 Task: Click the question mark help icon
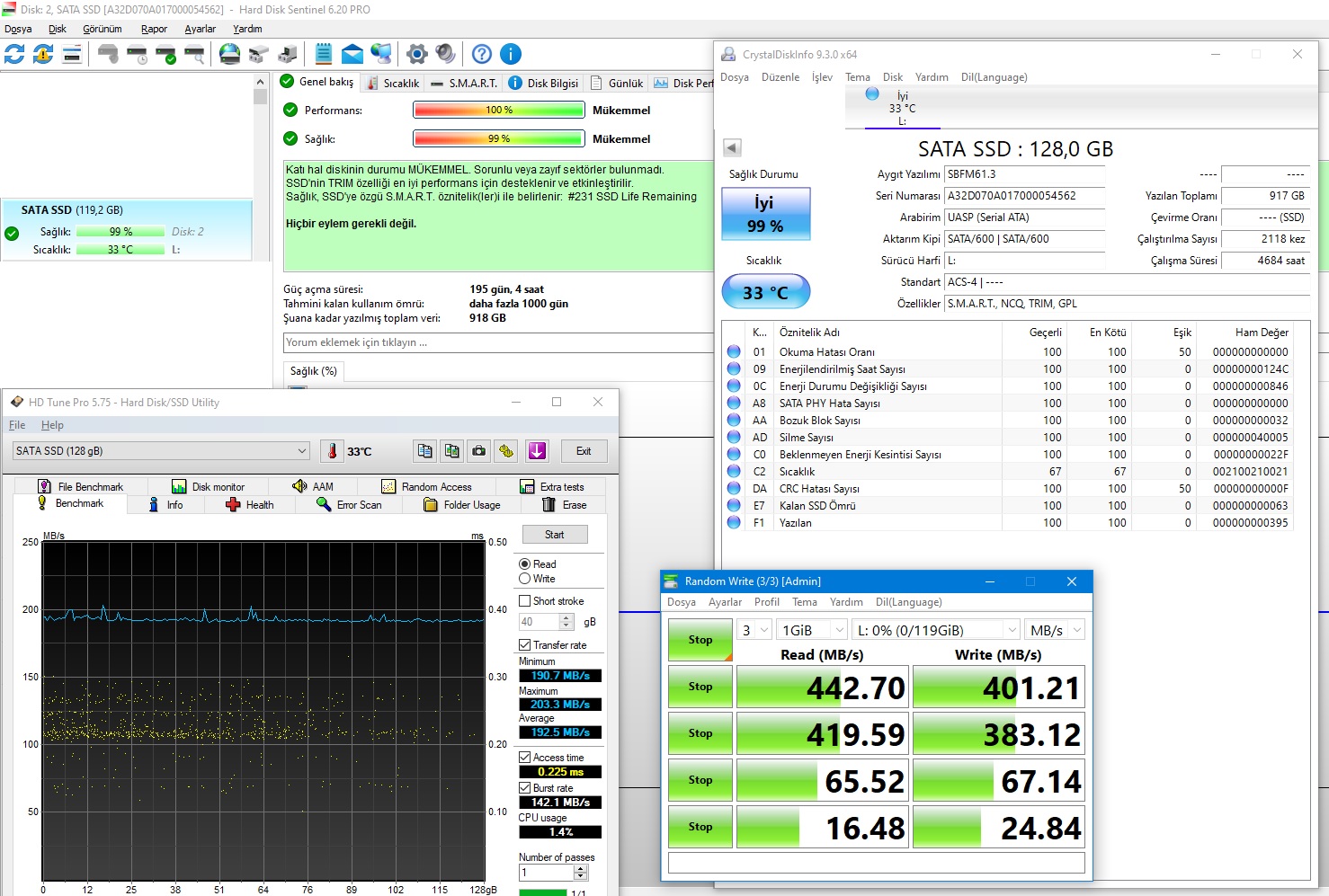click(482, 54)
